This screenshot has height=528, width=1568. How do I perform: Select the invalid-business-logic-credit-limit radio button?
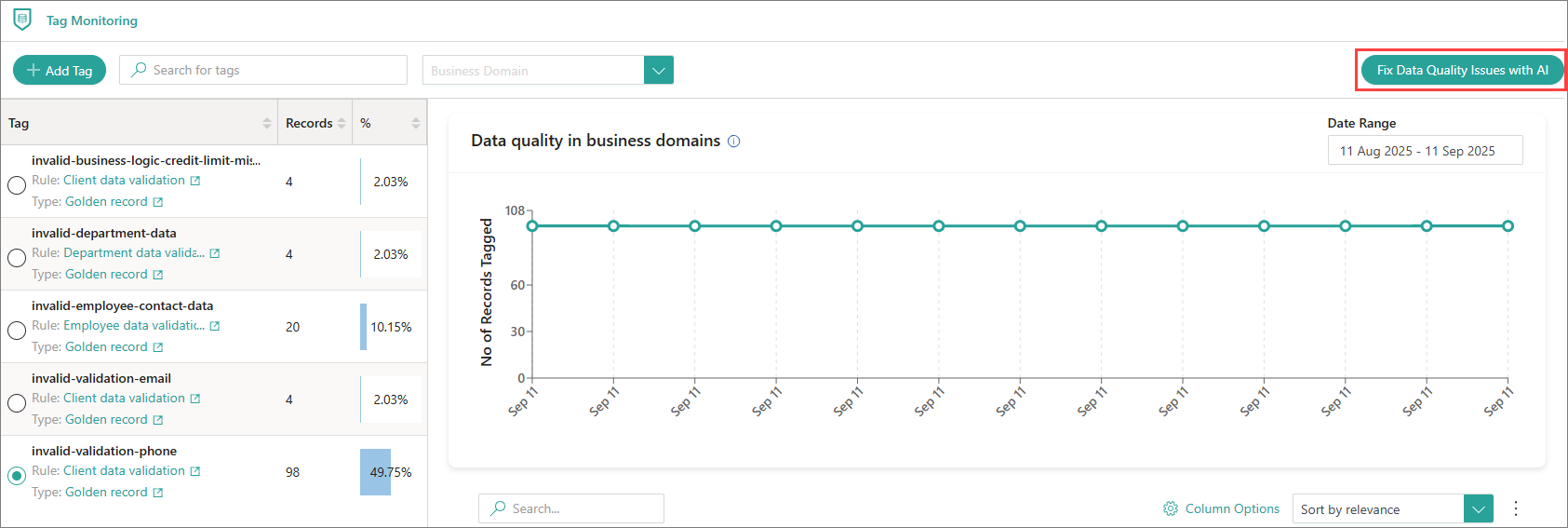(17, 185)
